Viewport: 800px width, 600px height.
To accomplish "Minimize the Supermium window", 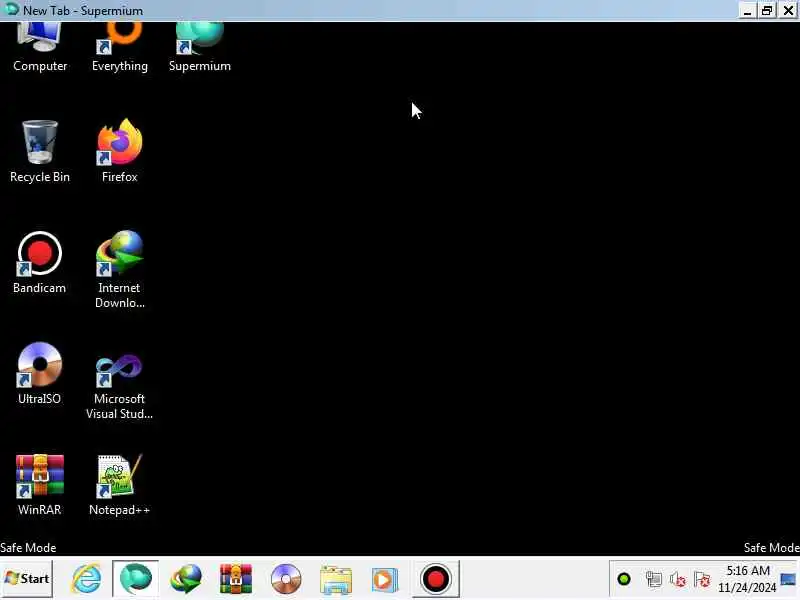I will pyautogui.click(x=747, y=11).
